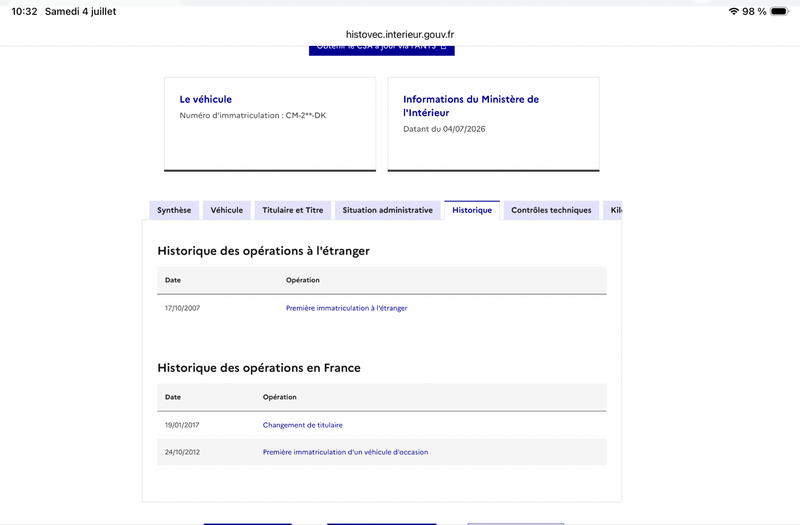The image size is (800, 525).
Task: Switch to the Véhicule tab
Action: tap(227, 210)
